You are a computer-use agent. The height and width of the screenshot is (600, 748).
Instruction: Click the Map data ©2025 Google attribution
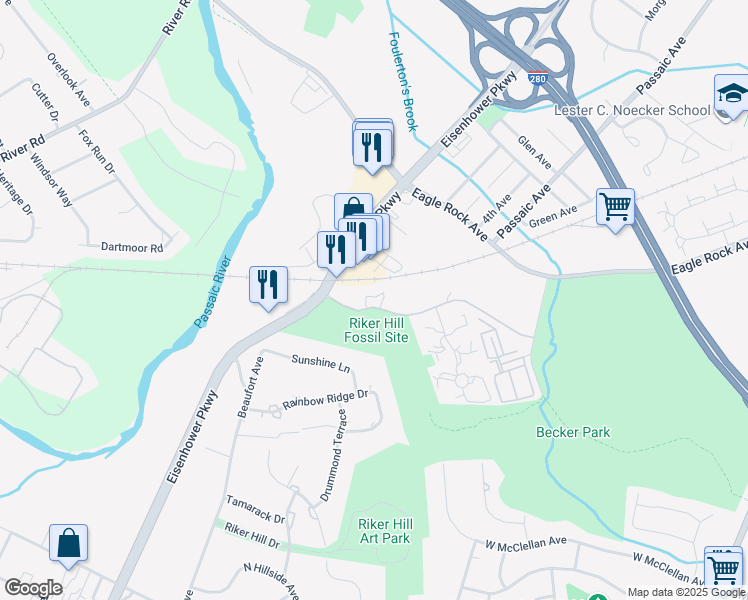pos(687,593)
